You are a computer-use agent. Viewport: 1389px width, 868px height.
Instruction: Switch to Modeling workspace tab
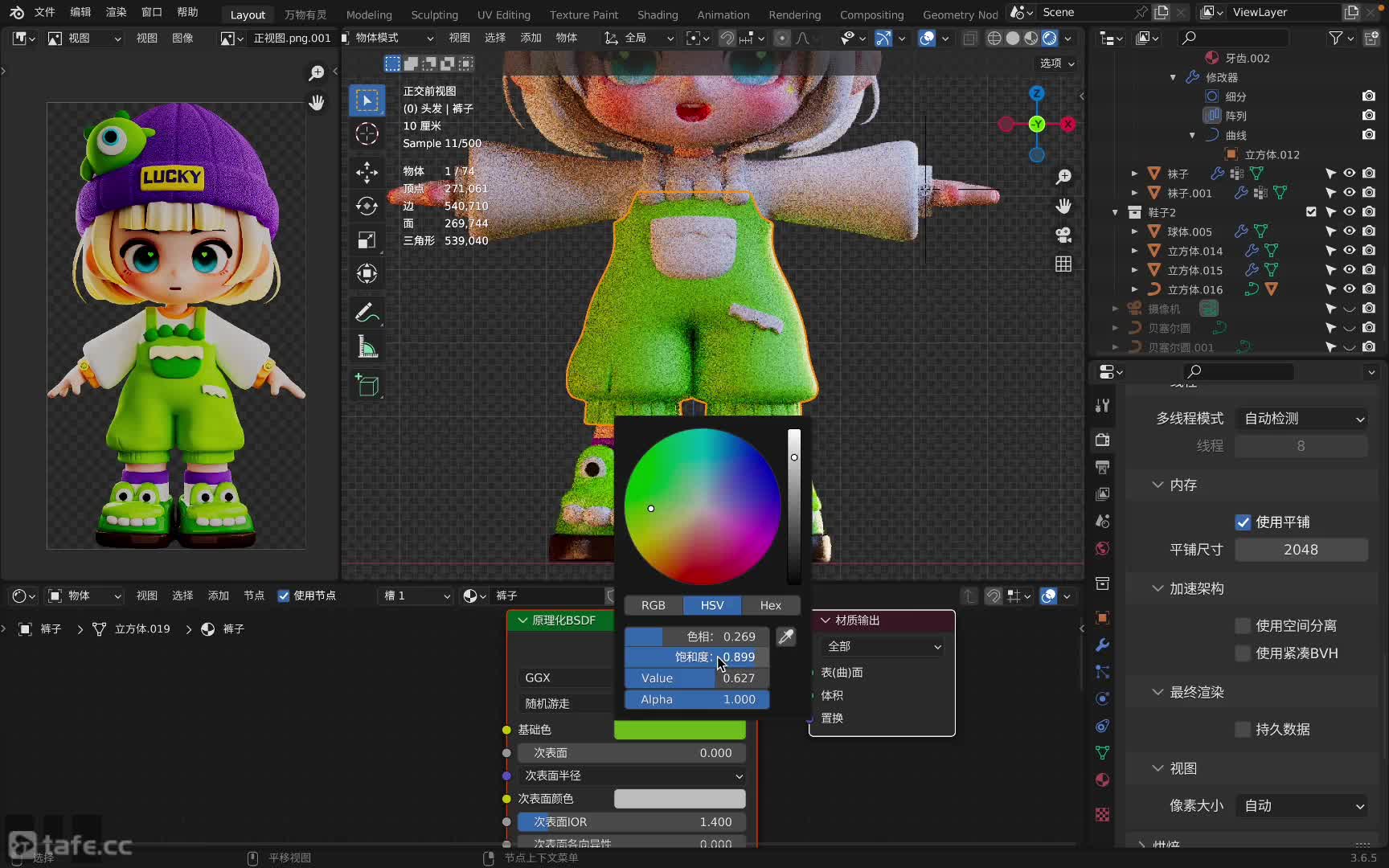369,14
